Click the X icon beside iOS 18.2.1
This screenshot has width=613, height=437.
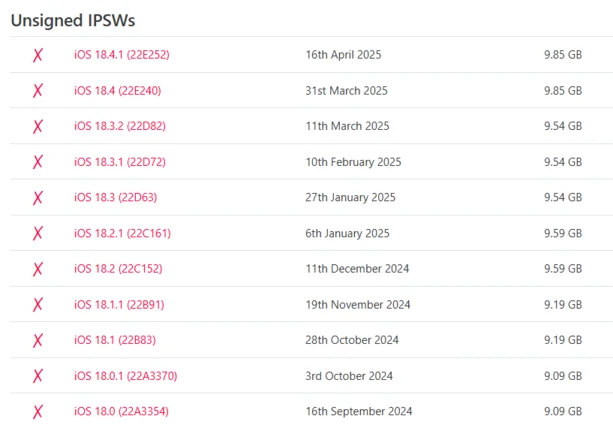[38, 233]
